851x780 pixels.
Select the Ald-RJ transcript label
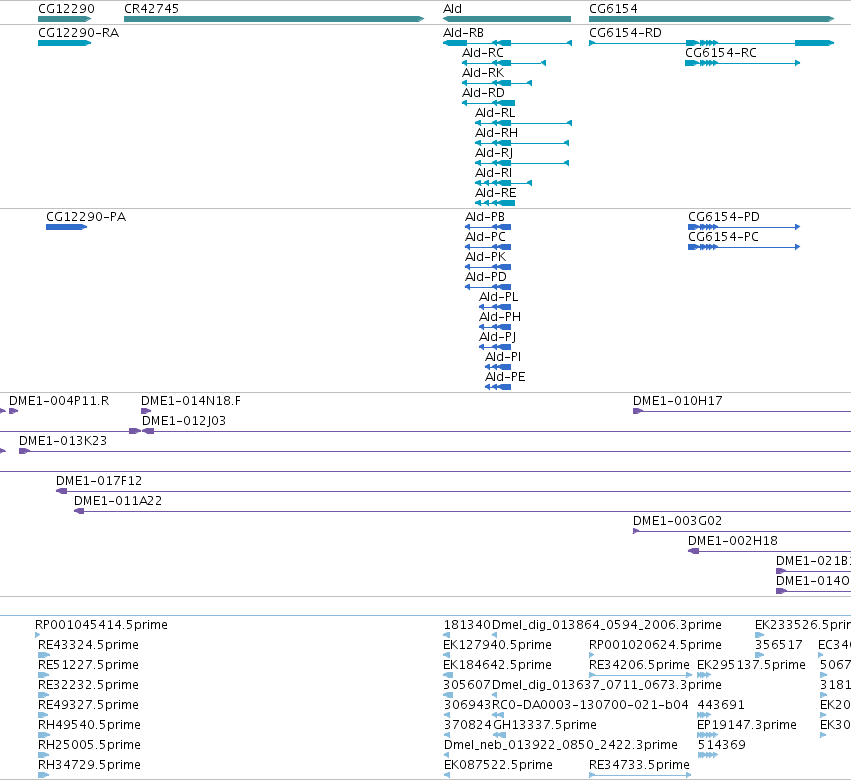pyautogui.click(x=494, y=153)
